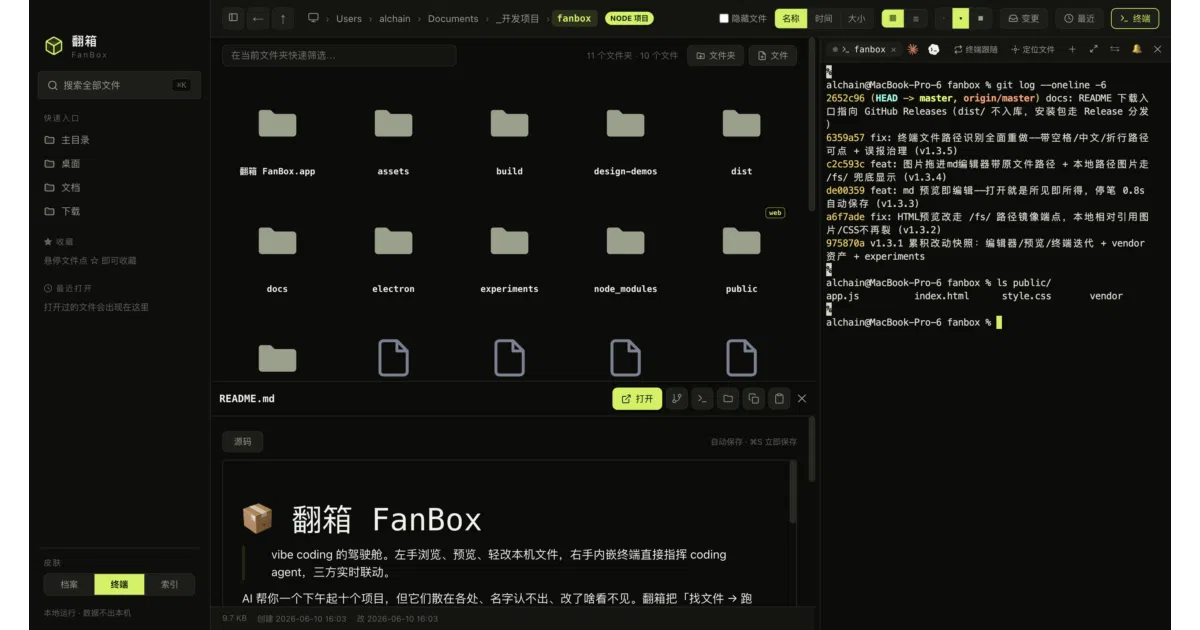Image resolution: width=1200 pixels, height=630 pixels.
Task: Click the fanbox breadcrumb segment
Action: pos(574,18)
